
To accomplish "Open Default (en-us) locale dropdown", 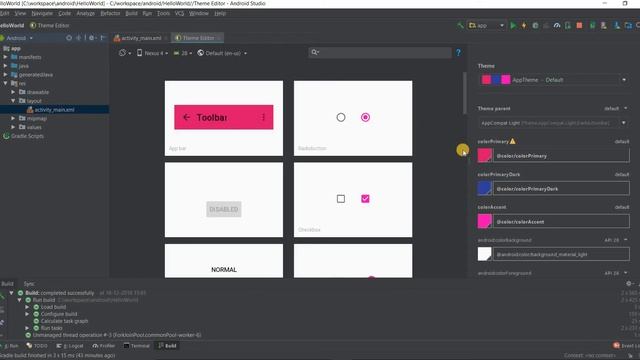I will coord(222,53).
